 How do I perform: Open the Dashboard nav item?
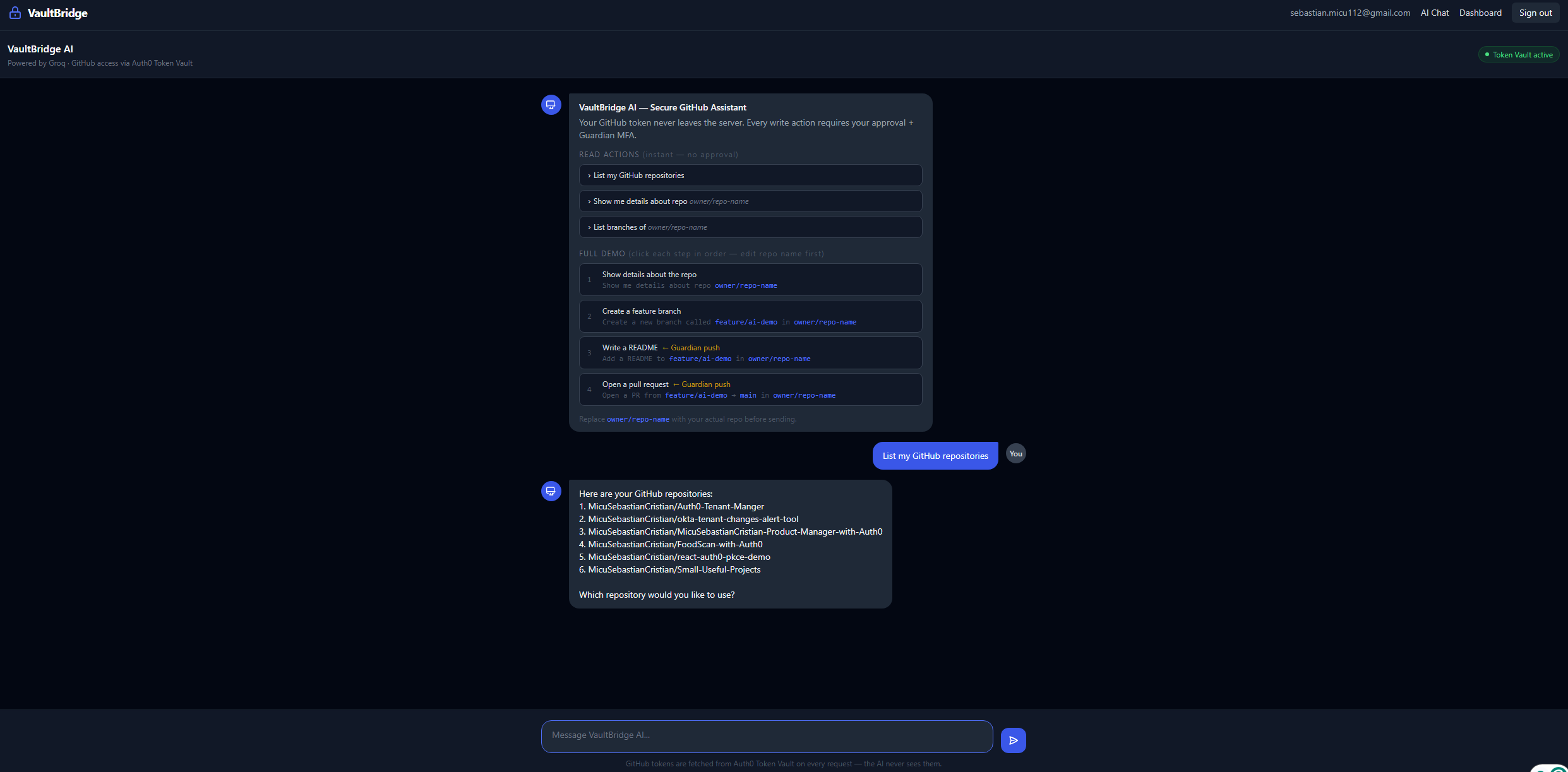click(x=1480, y=13)
